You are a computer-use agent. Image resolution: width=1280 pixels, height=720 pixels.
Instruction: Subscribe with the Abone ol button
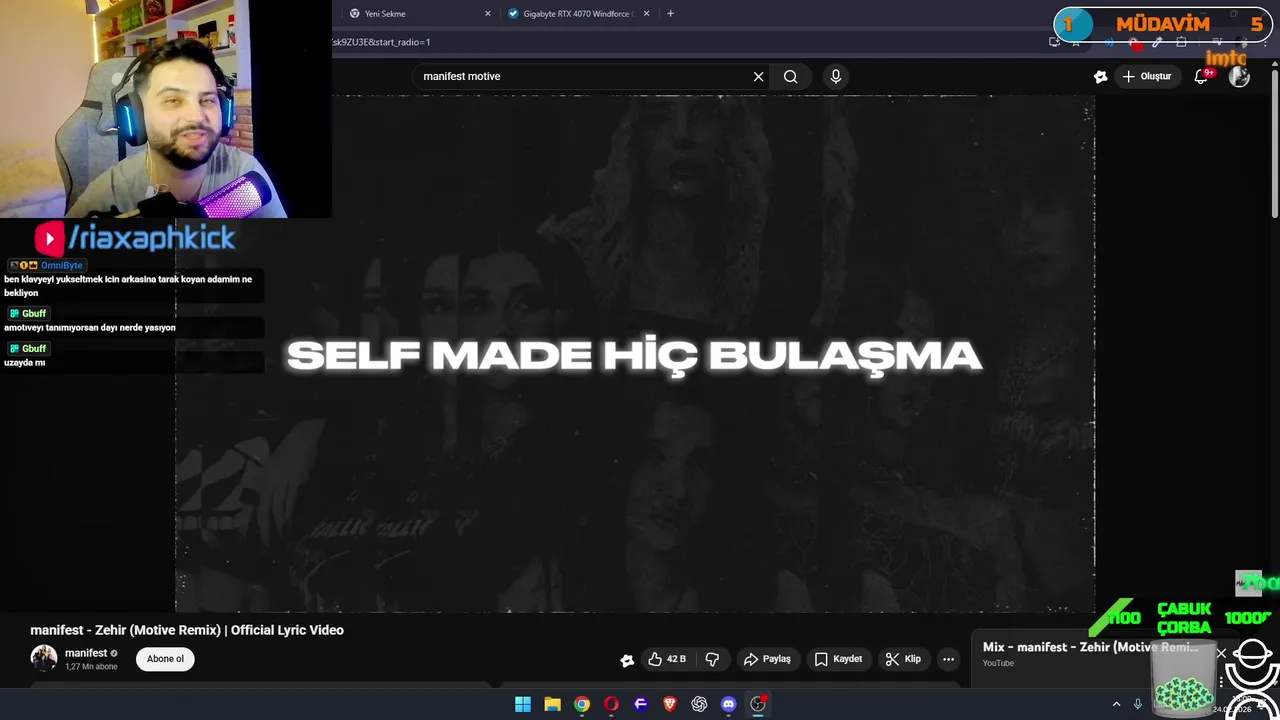pos(165,659)
